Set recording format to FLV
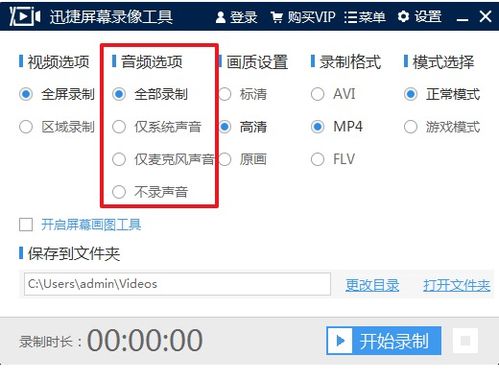The height and width of the screenshot is (380, 499). click(333, 159)
